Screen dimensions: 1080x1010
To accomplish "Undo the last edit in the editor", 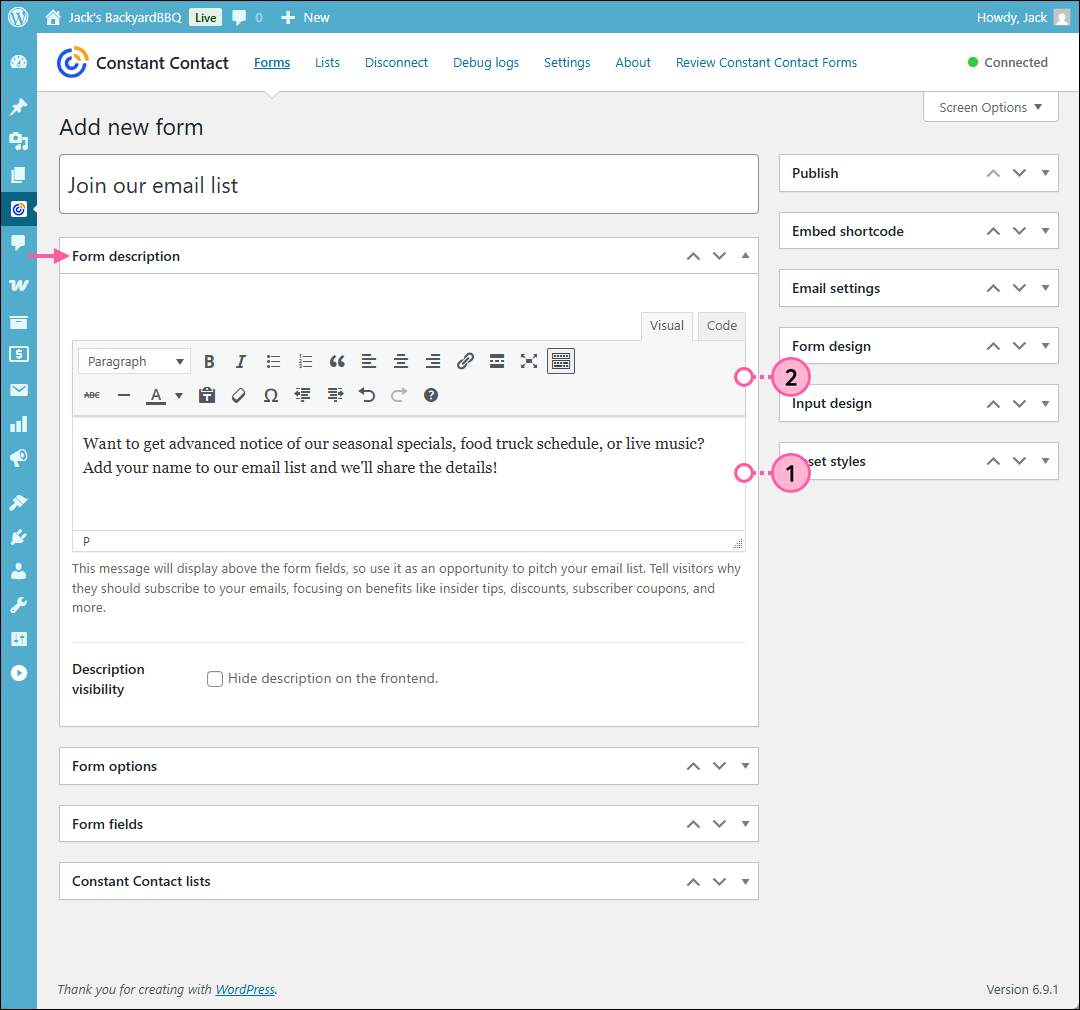I will point(366,394).
